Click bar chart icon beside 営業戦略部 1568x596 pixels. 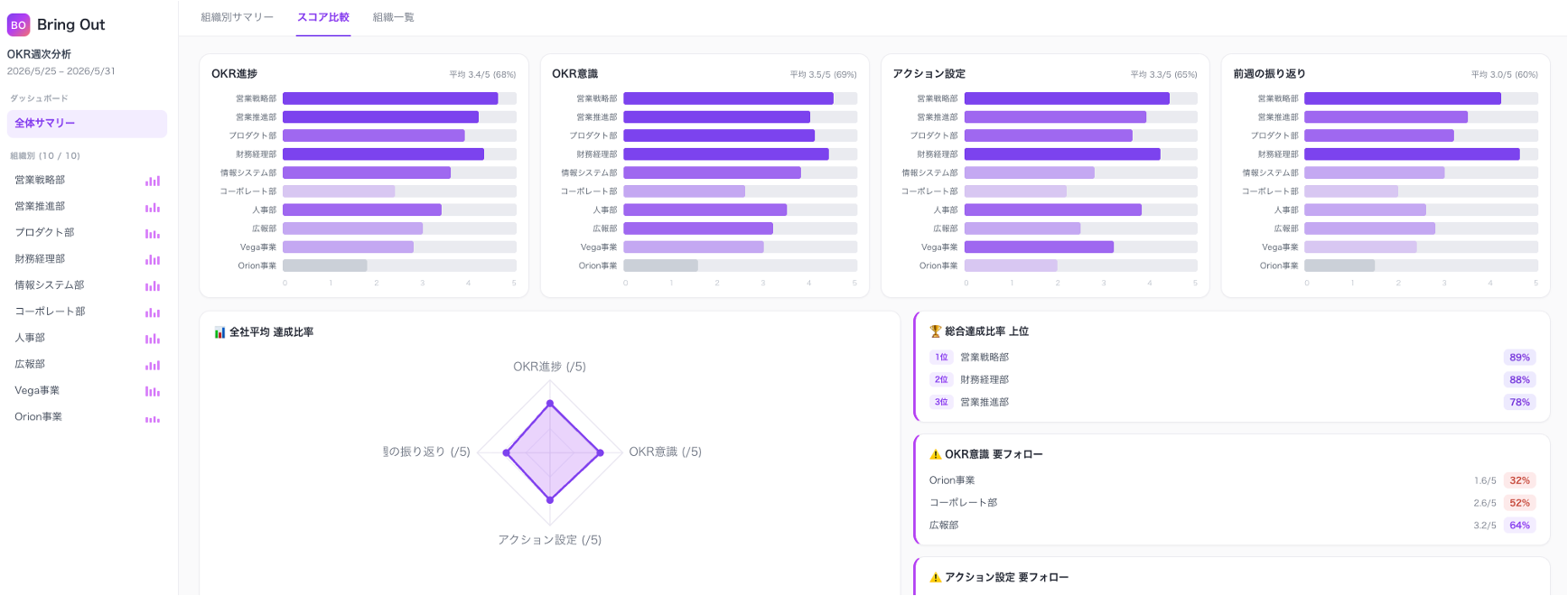click(x=153, y=181)
